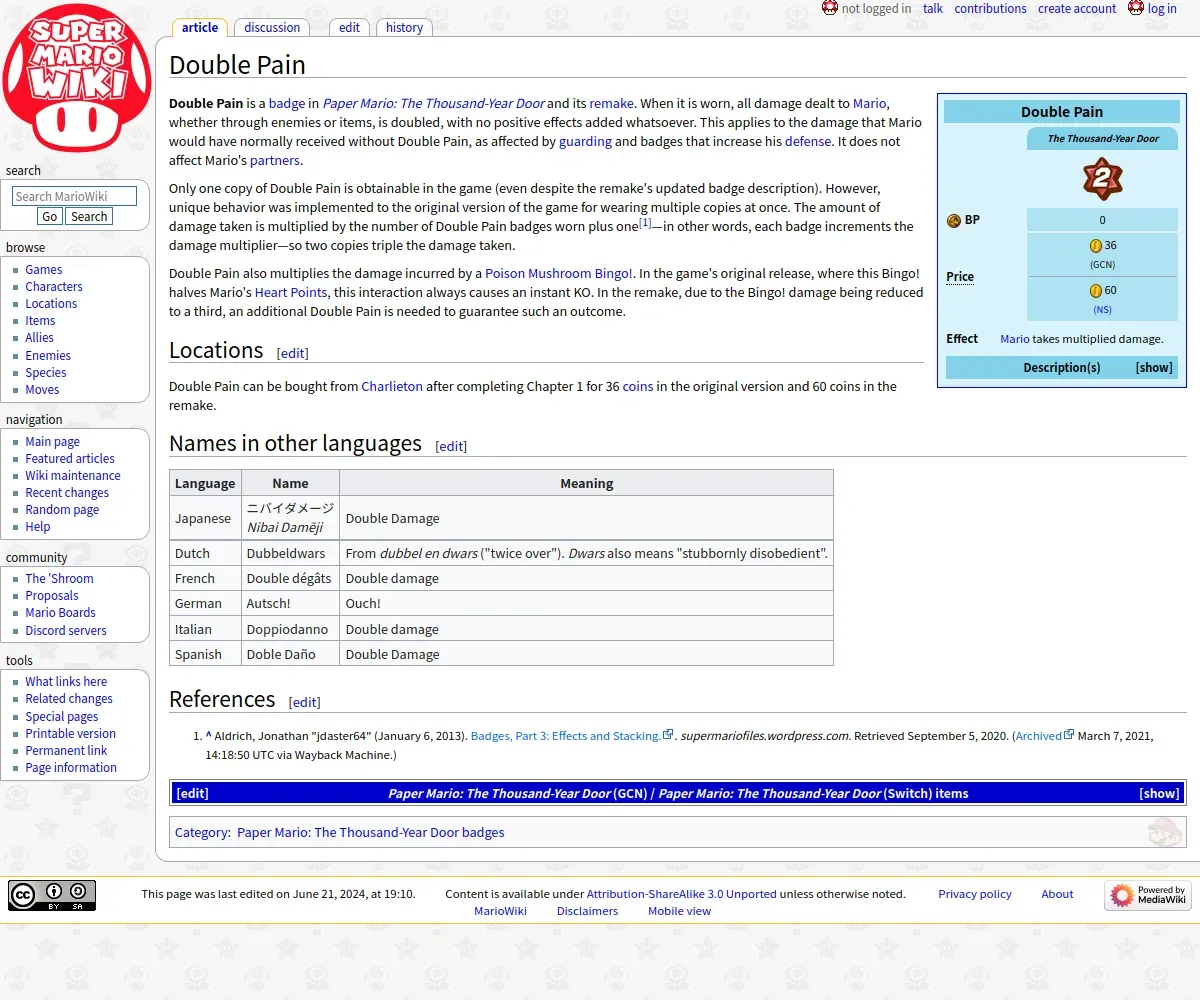Open Featured articles link
The width and height of the screenshot is (1200, 1000).
(x=70, y=458)
